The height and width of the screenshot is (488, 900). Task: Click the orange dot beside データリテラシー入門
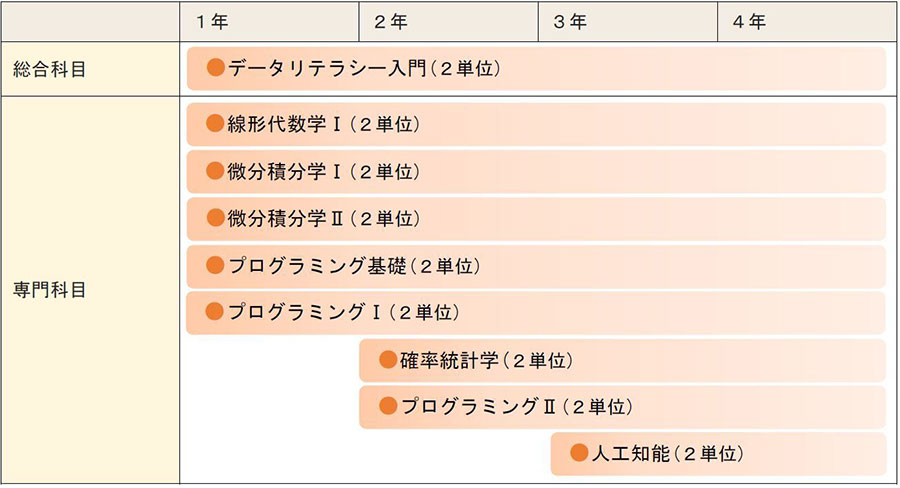[215, 68]
